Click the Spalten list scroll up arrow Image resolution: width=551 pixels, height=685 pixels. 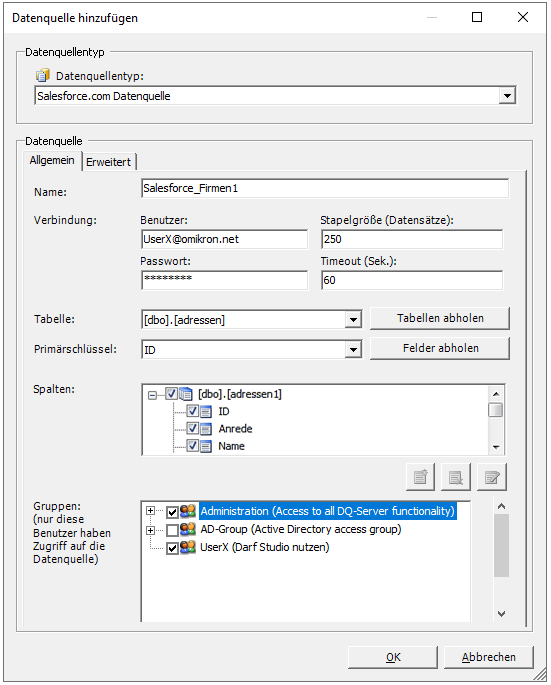pyautogui.click(x=496, y=394)
